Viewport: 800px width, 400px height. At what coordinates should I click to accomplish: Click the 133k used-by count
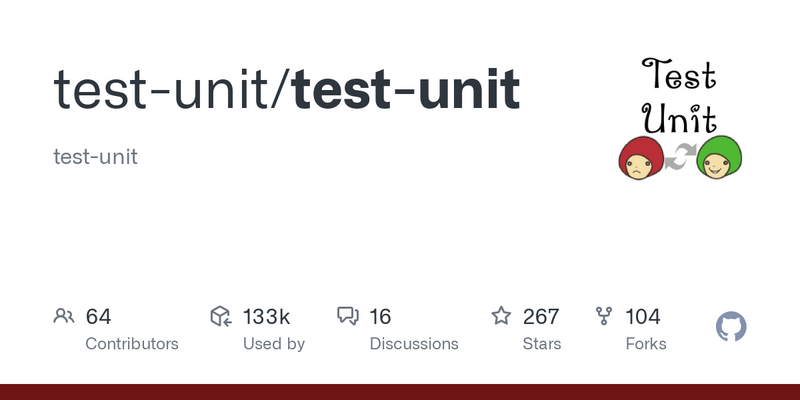coord(266,316)
